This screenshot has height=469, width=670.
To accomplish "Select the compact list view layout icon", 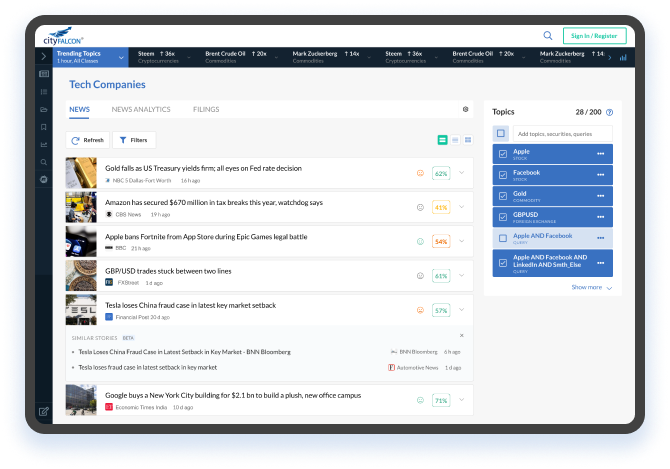I will coord(455,140).
